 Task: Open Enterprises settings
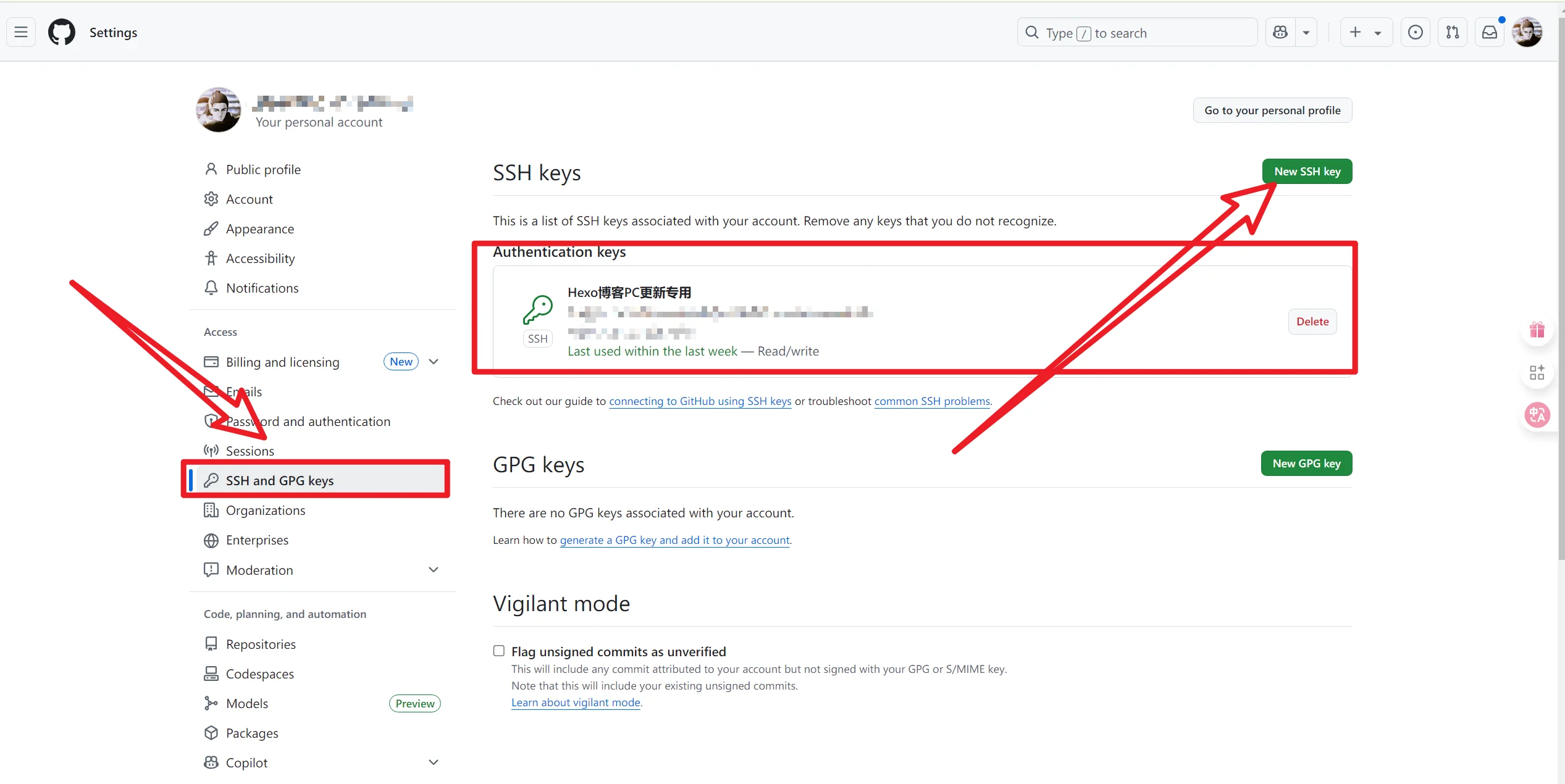click(321, 540)
